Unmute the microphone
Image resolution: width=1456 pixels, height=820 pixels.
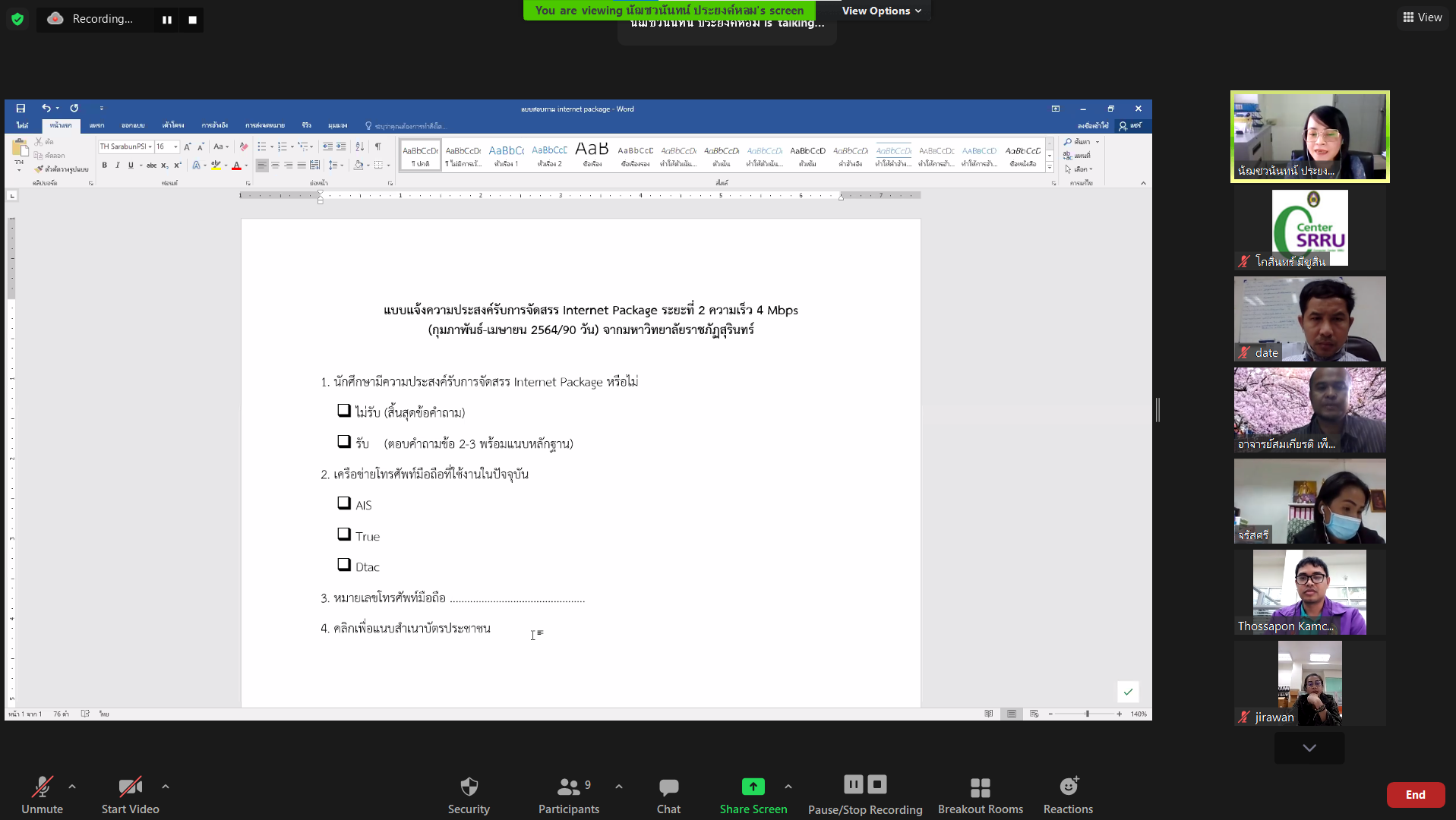tap(42, 787)
